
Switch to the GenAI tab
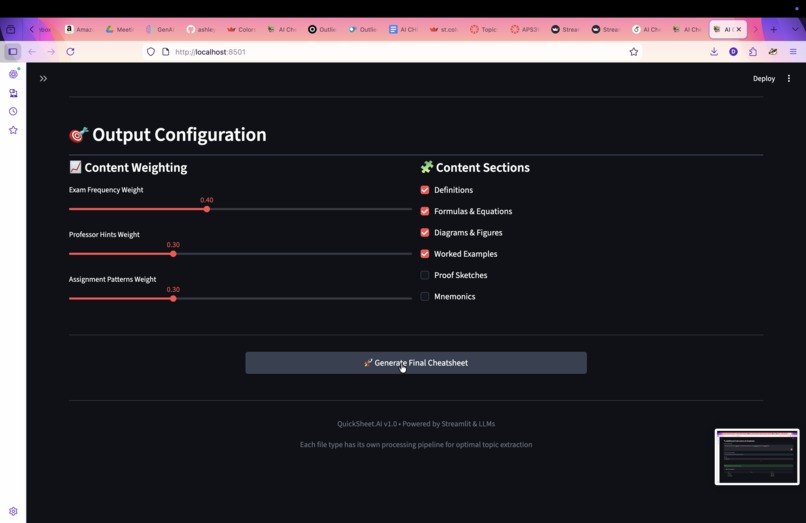[x=160, y=29]
